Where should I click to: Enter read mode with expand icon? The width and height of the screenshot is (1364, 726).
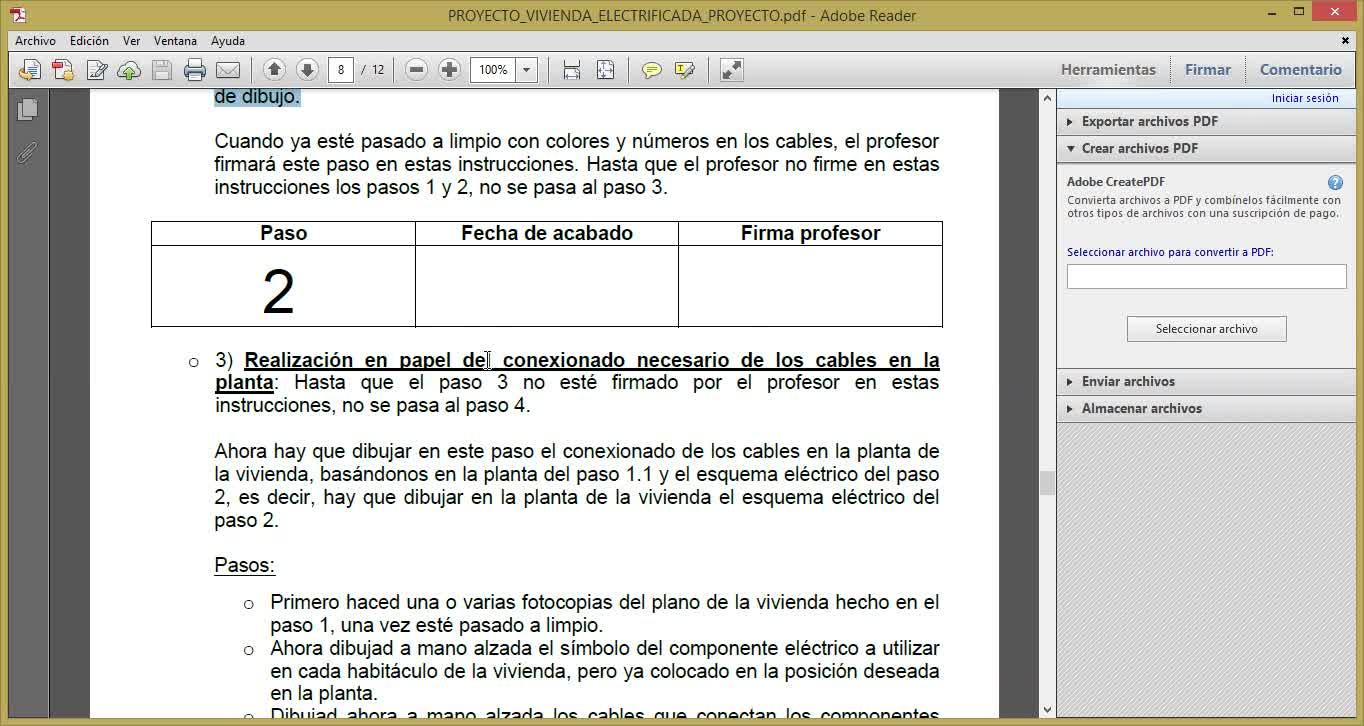tap(732, 70)
